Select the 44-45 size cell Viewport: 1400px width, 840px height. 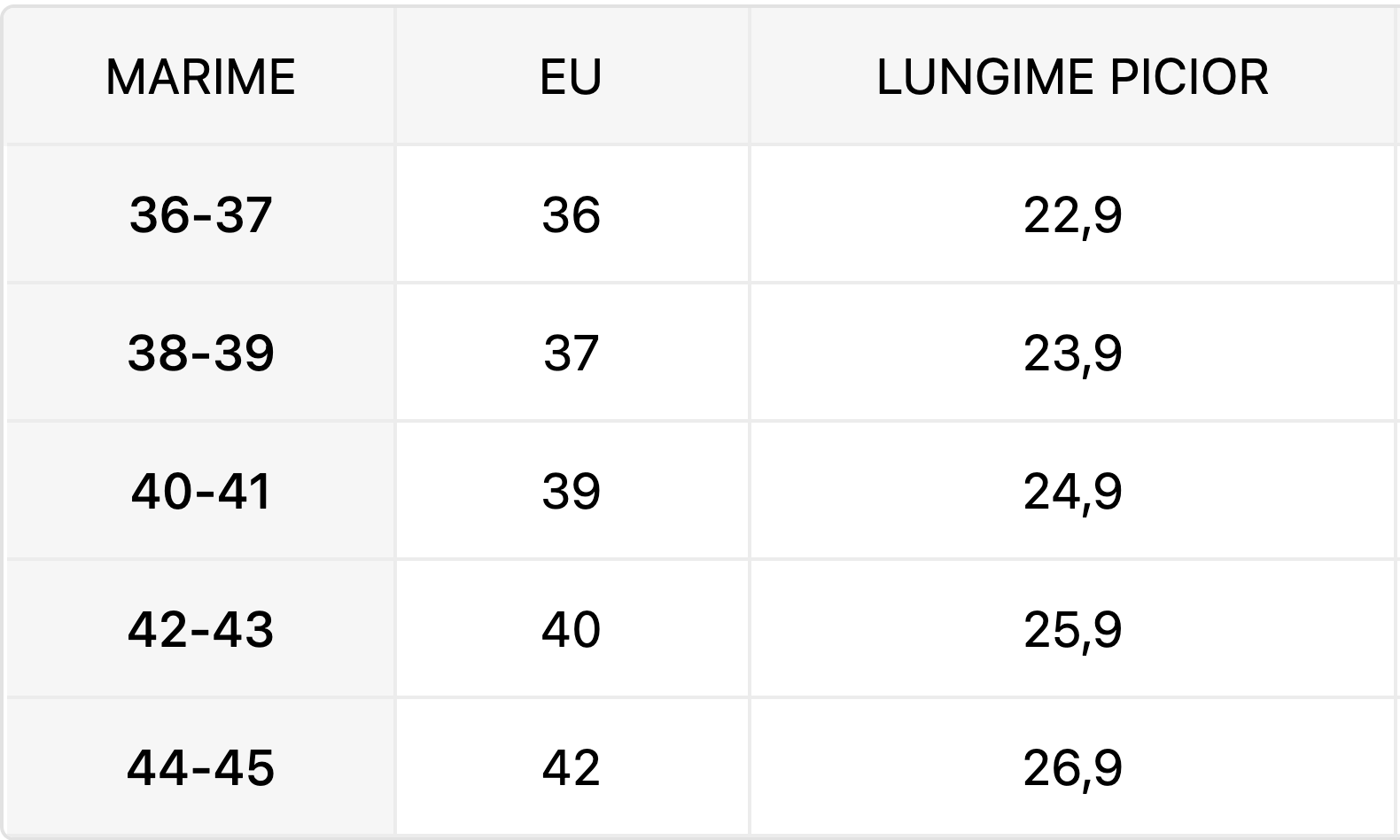200,767
